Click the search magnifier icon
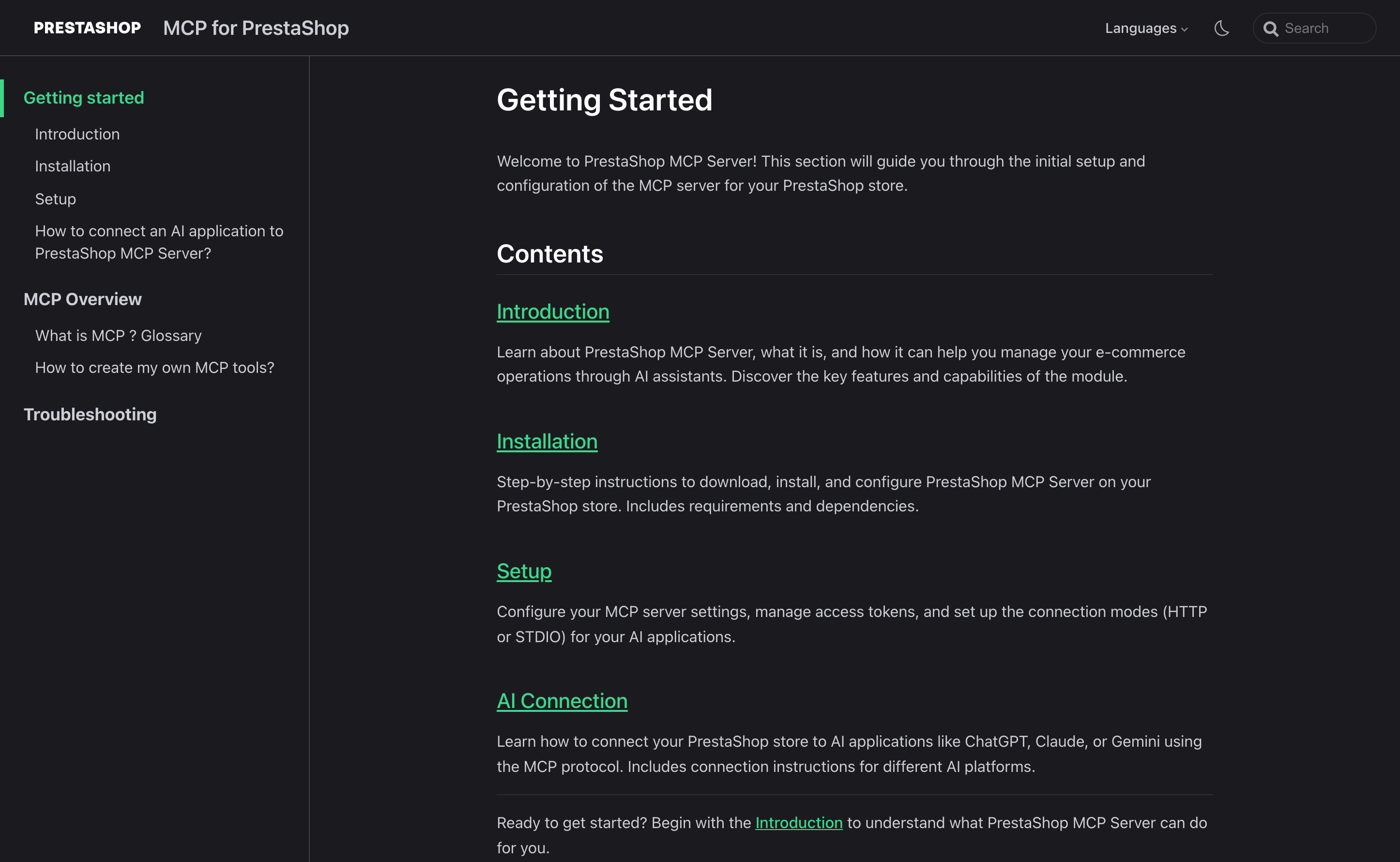The width and height of the screenshot is (1400, 862). point(1270,29)
